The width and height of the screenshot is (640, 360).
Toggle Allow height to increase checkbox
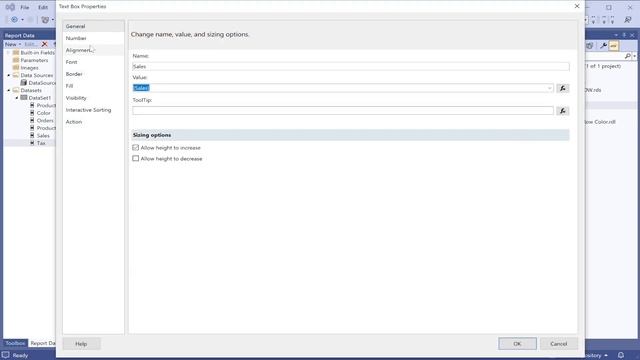[136, 147]
